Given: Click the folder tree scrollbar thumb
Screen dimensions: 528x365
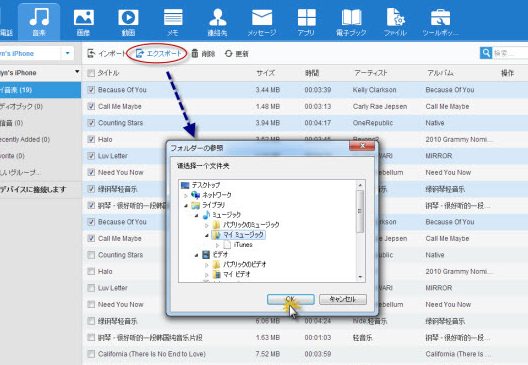Looking at the screenshot, I should point(360,211).
